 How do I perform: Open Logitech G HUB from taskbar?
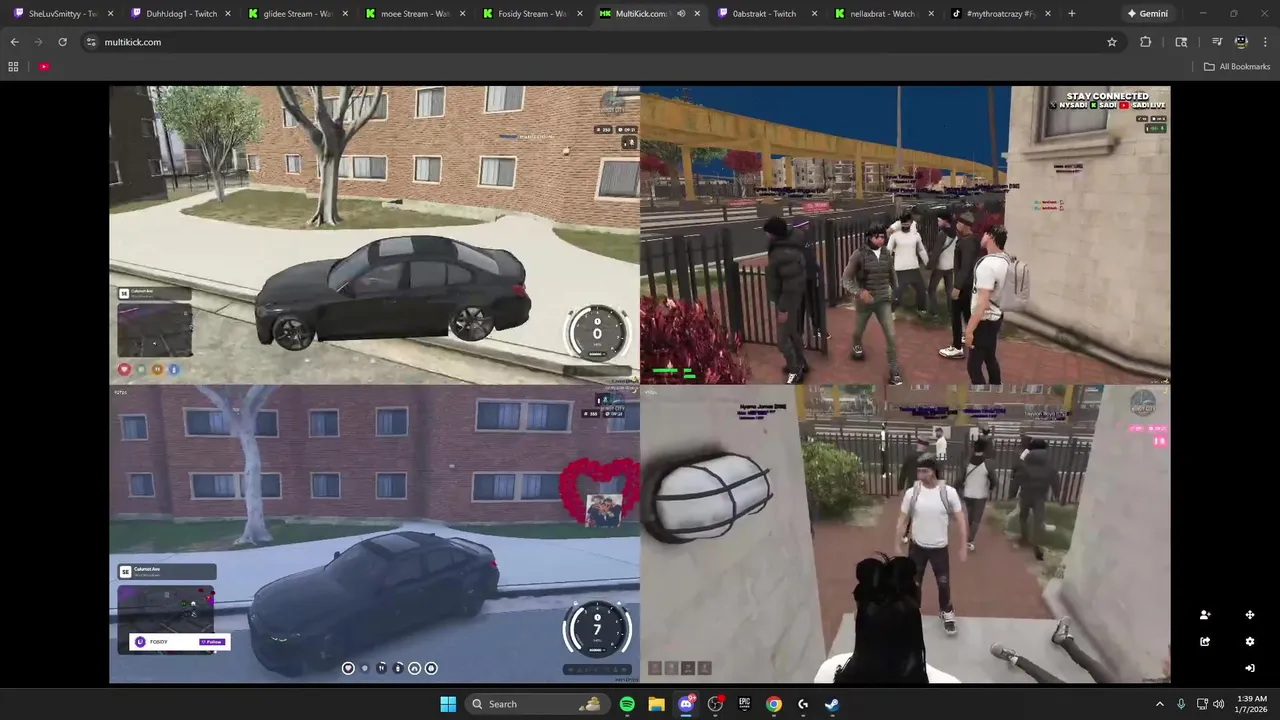click(x=803, y=704)
